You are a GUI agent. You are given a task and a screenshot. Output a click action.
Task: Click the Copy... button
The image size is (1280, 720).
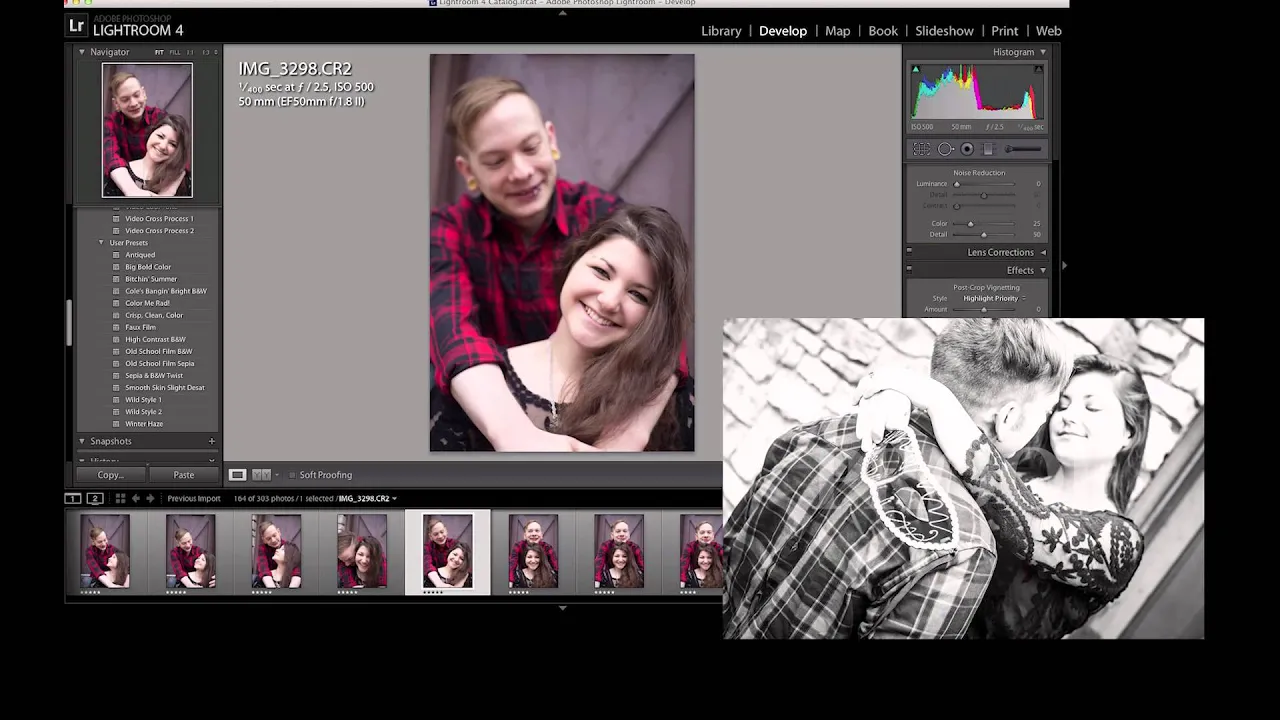coord(110,475)
